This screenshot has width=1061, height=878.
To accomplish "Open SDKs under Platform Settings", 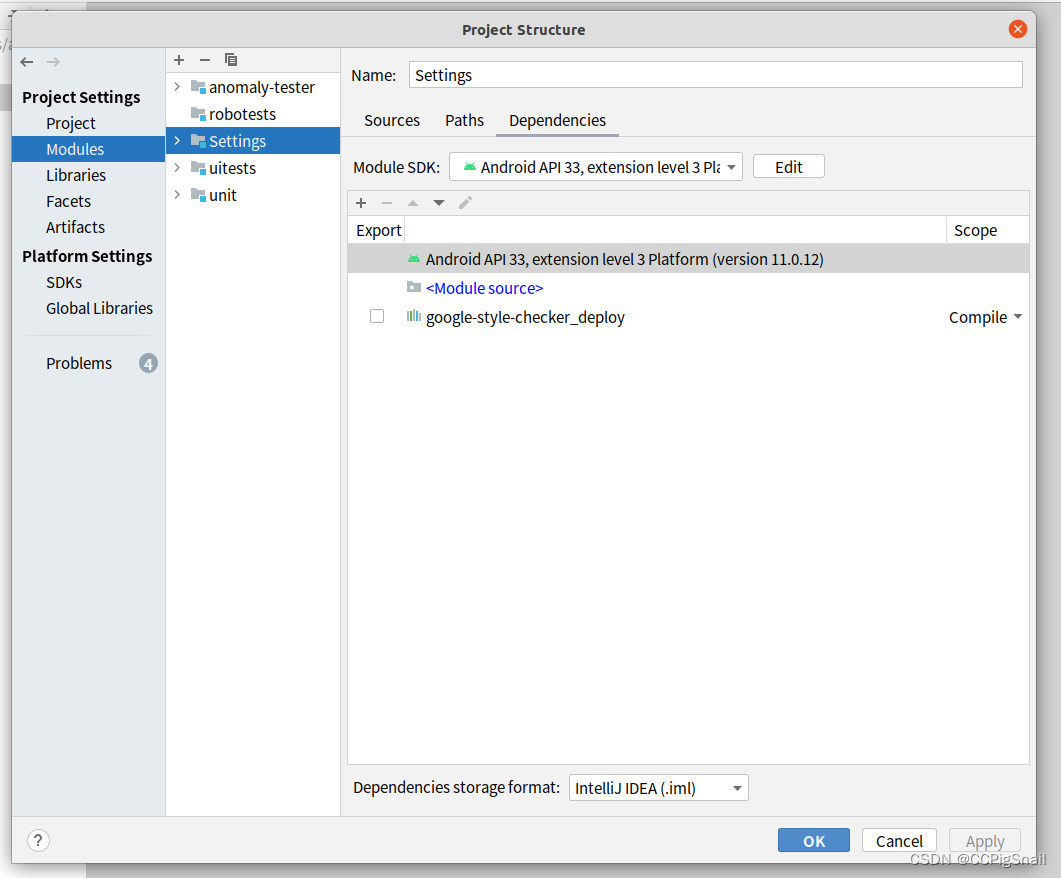I will (64, 282).
